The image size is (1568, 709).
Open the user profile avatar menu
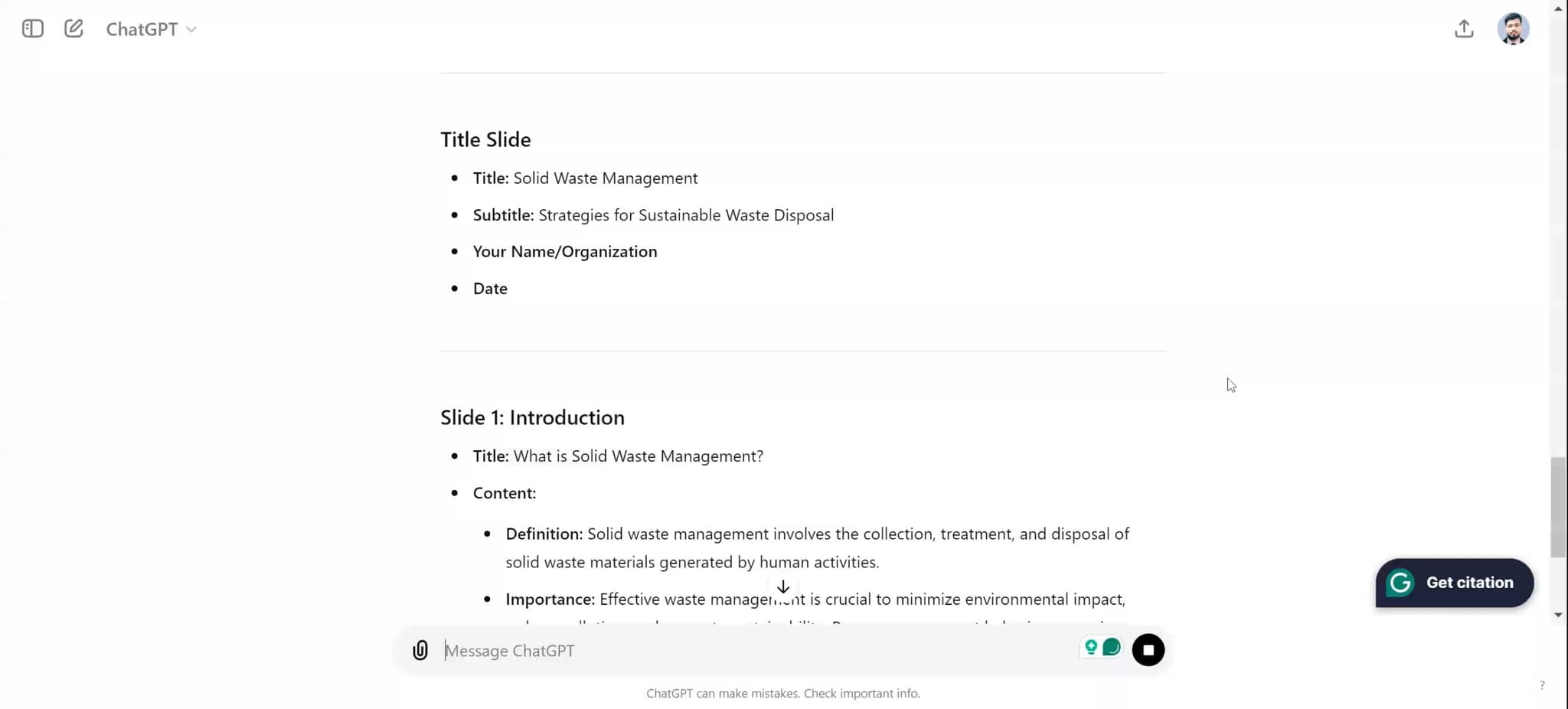point(1513,29)
